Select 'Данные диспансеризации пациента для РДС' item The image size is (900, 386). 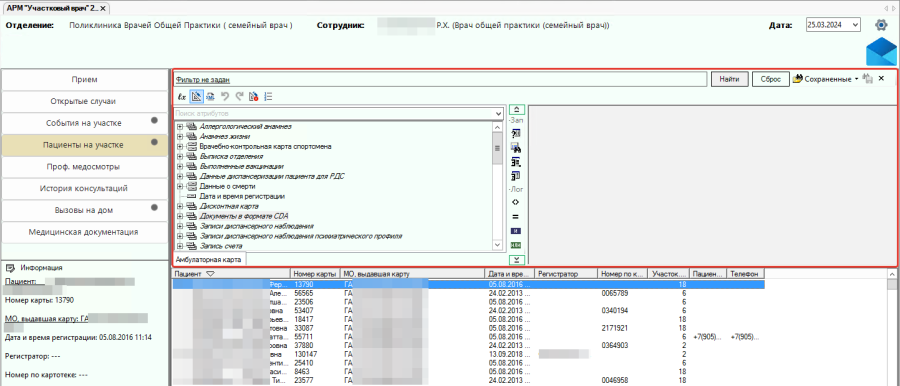(x=271, y=176)
